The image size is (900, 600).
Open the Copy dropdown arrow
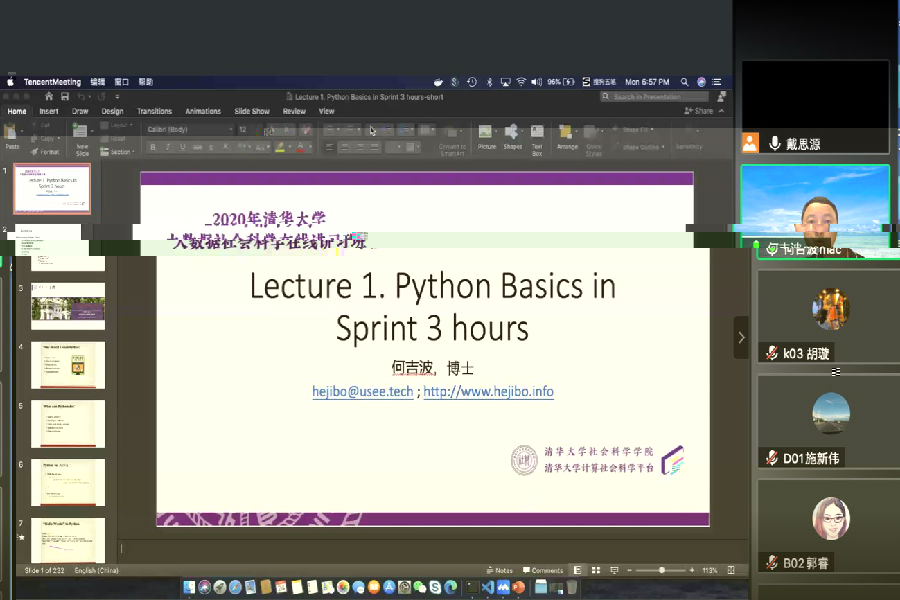pos(59,138)
